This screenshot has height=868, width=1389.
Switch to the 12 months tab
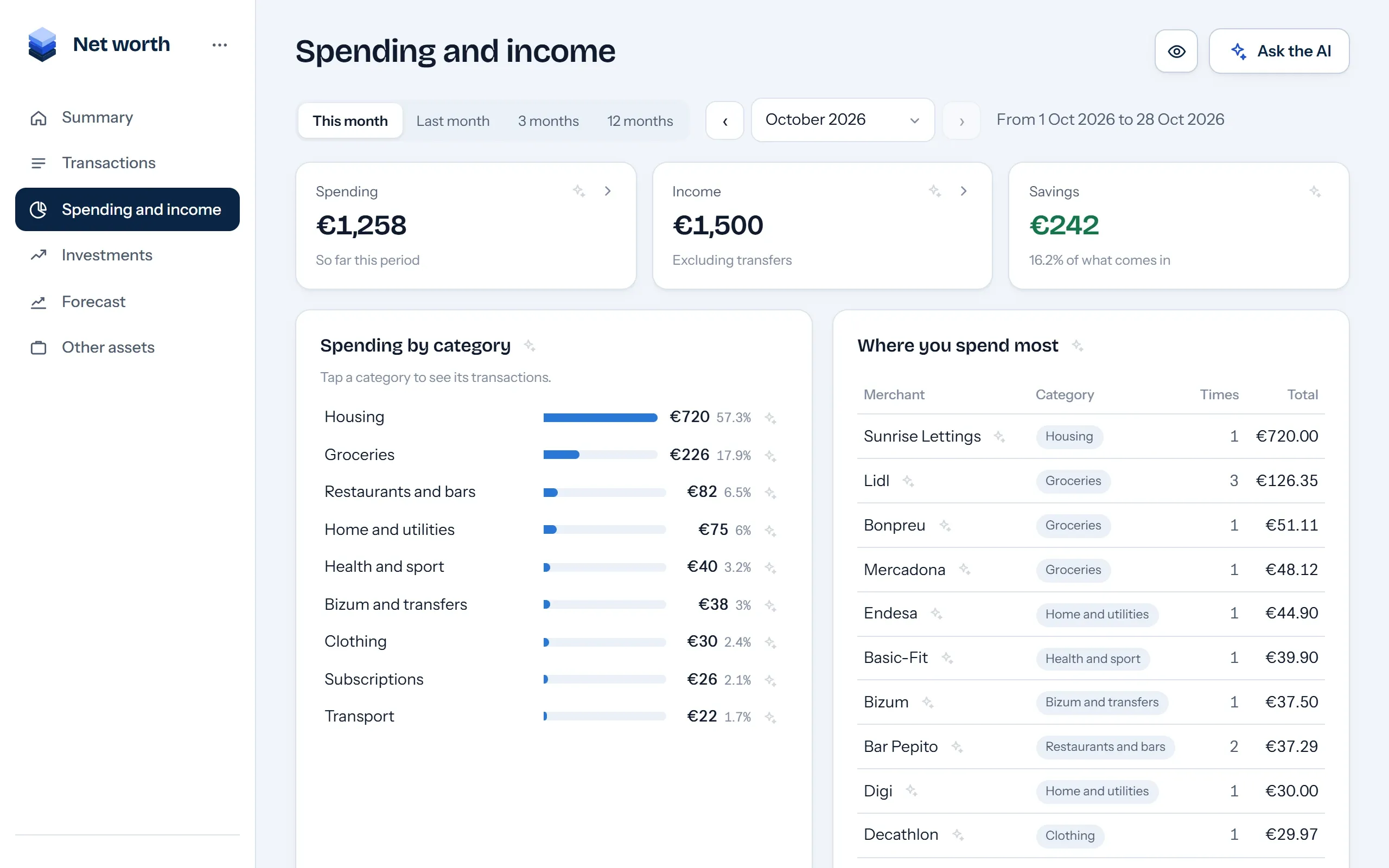point(640,120)
